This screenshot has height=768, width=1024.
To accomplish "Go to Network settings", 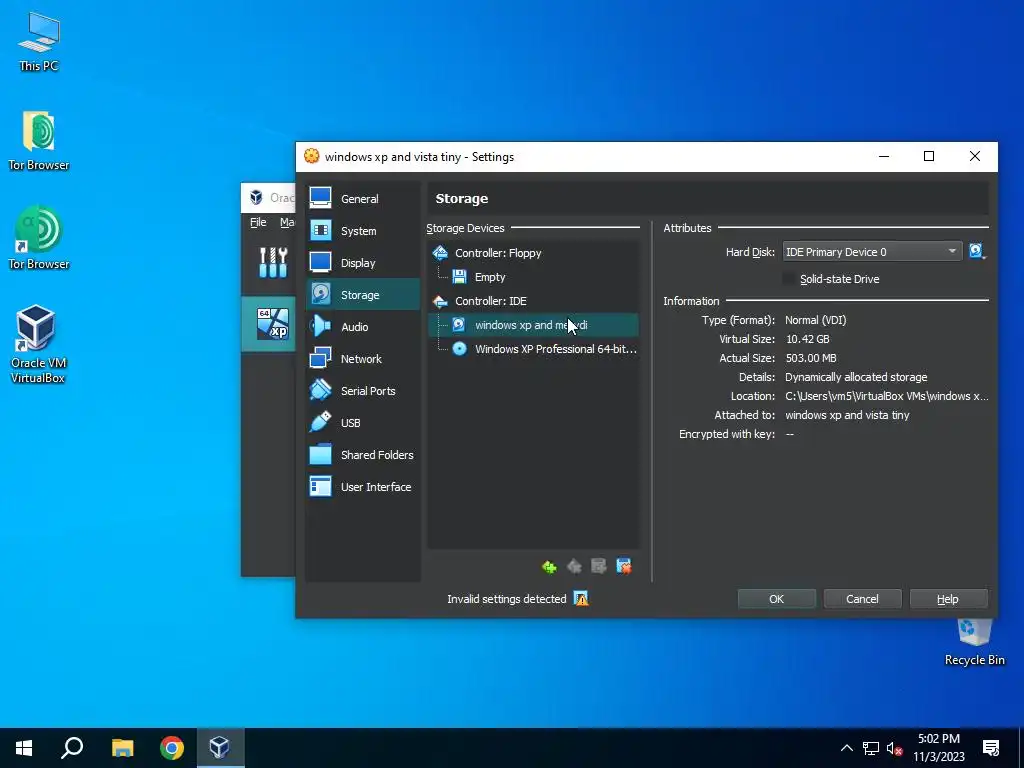I will point(362,359).
